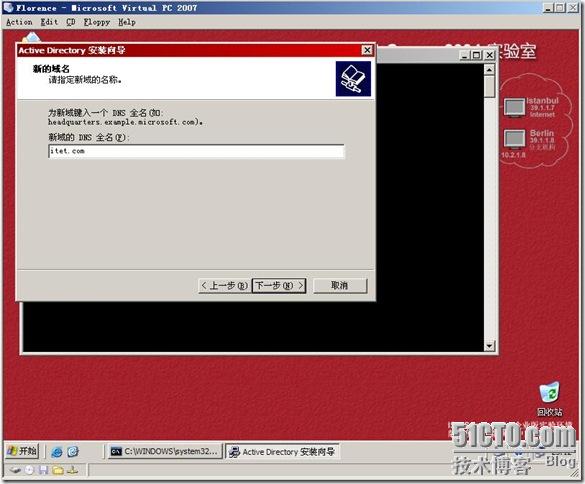Screen dimensions: 585x484
Task: Close the command prompt window
Action: 489,55
